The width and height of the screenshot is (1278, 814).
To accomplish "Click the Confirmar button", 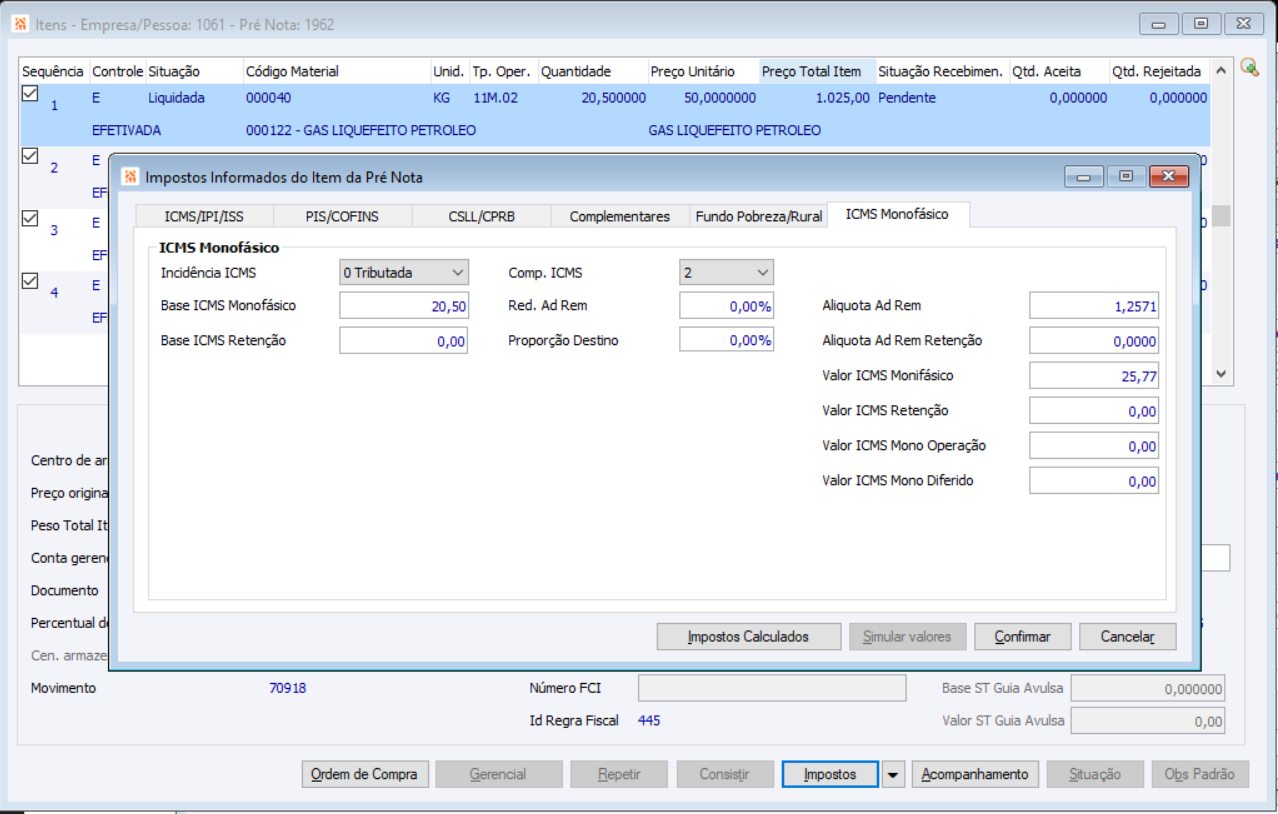I will tap(1023, 636).
